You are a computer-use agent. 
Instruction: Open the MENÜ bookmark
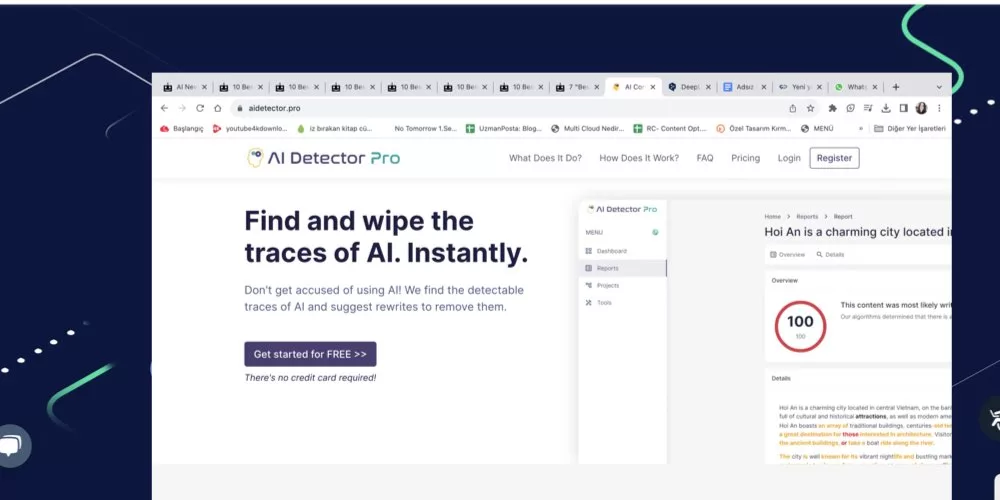click(817, 128)
